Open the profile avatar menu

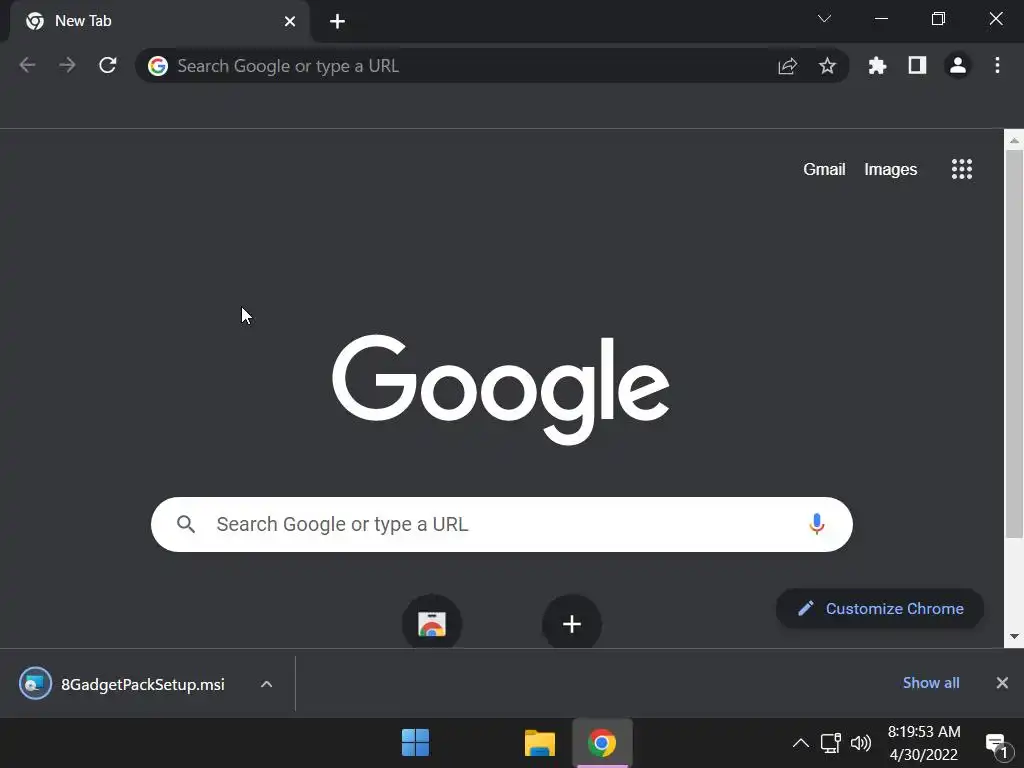tap(958, 65)
